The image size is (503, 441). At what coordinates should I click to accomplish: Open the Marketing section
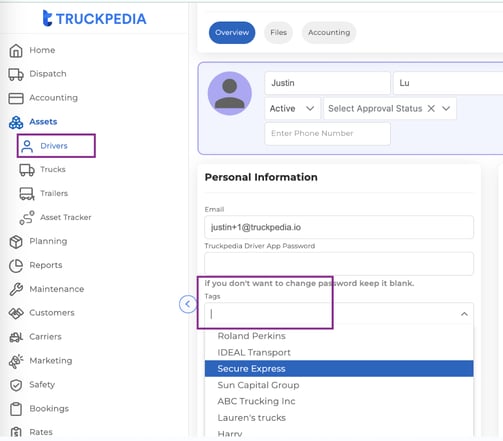51,361
